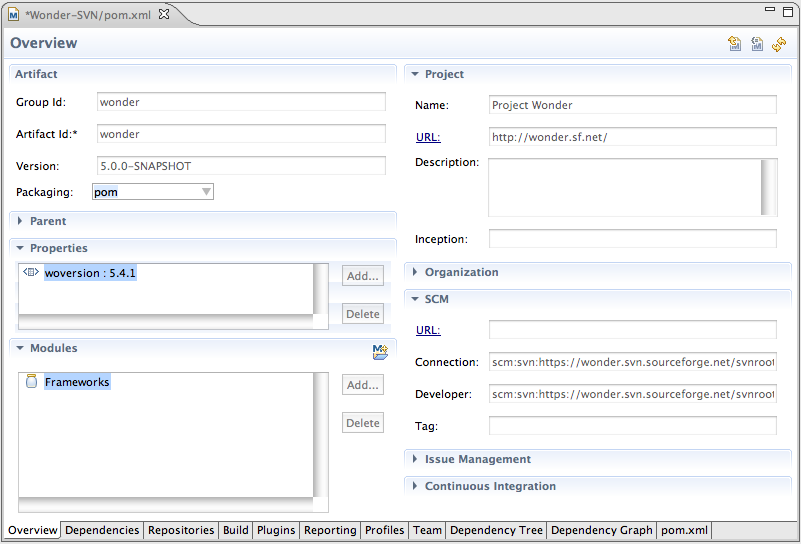Screen dimensions: 801x544
Task: Click the SCM Tag field
Action: point(632,425)
